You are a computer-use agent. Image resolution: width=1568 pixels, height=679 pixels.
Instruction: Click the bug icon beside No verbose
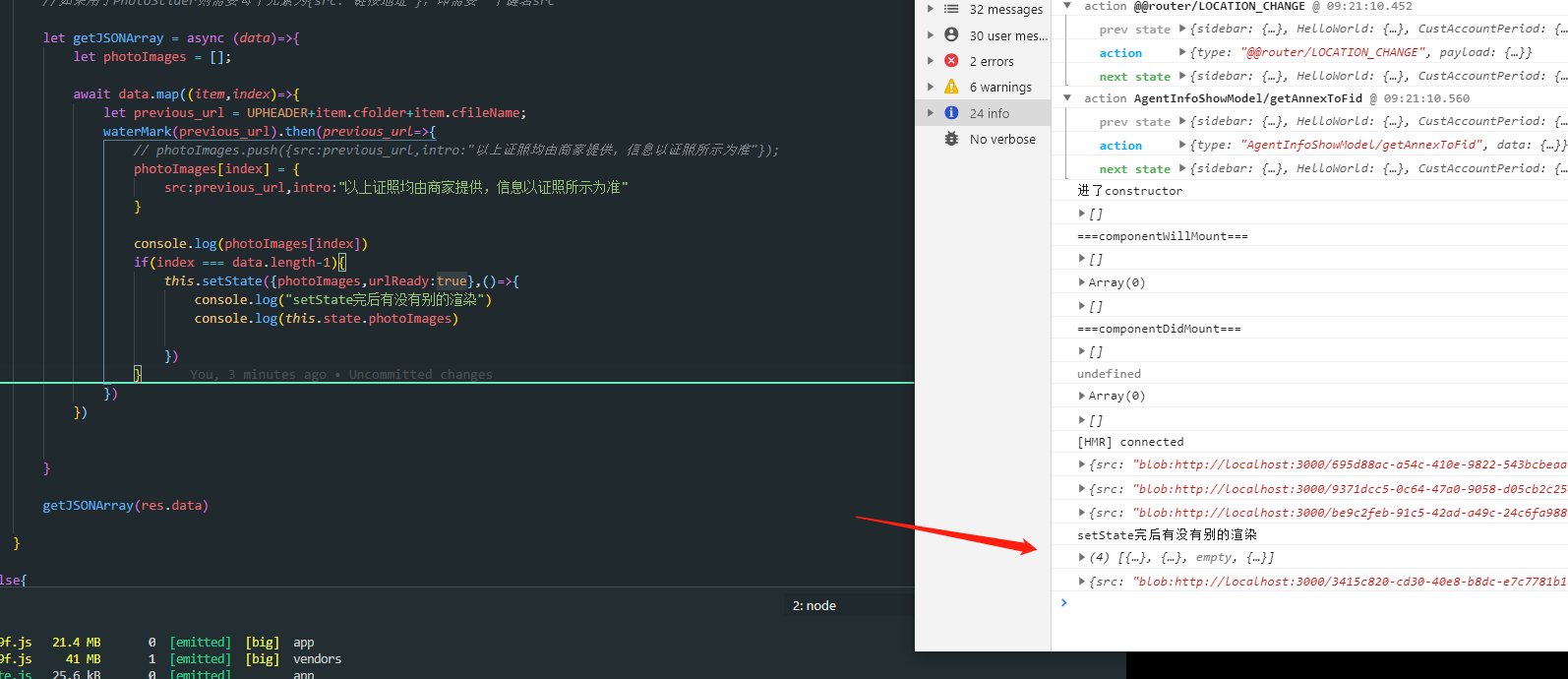pyautogui.click(x=951, y=139)
